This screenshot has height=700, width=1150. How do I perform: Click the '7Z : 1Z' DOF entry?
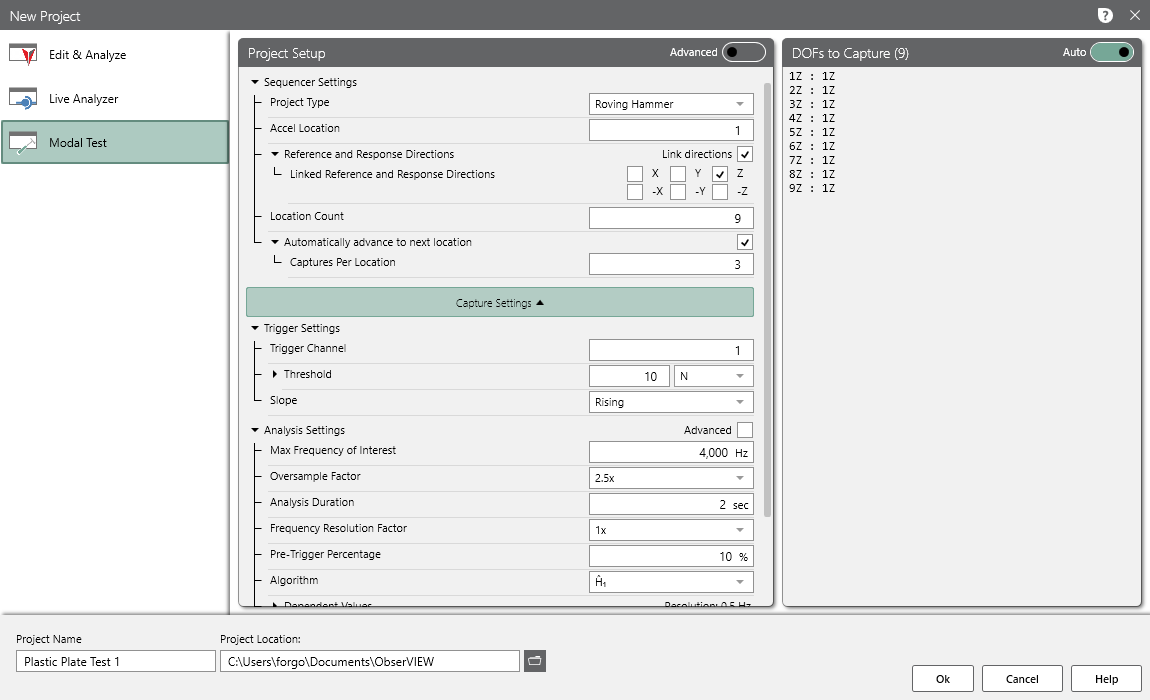click(812, 160)
